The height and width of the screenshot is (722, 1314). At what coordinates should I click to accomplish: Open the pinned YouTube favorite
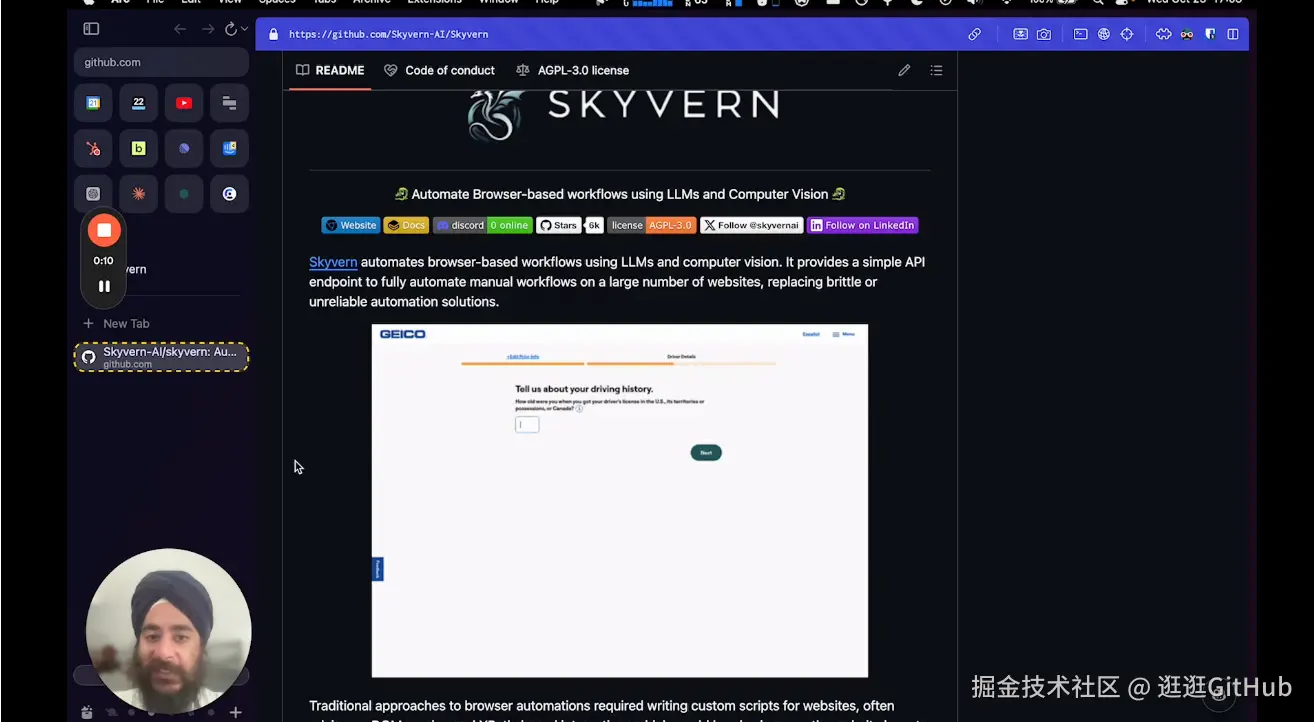click(x=184, y=103)
